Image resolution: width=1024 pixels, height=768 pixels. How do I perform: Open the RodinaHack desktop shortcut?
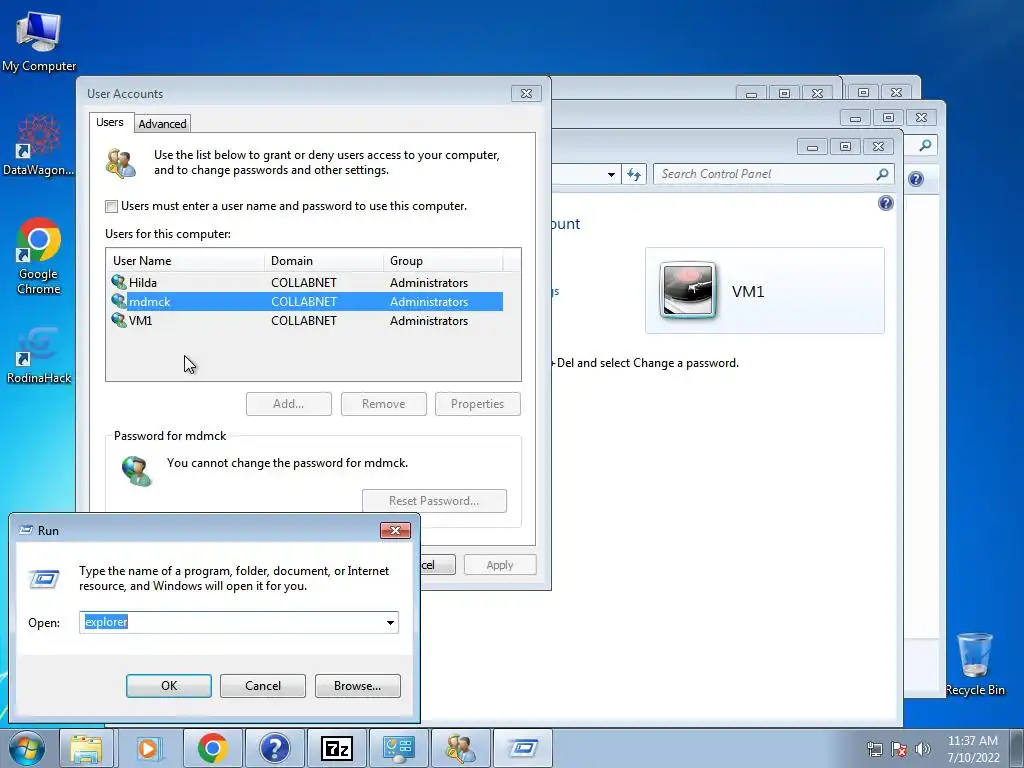(x=39, y=355)
